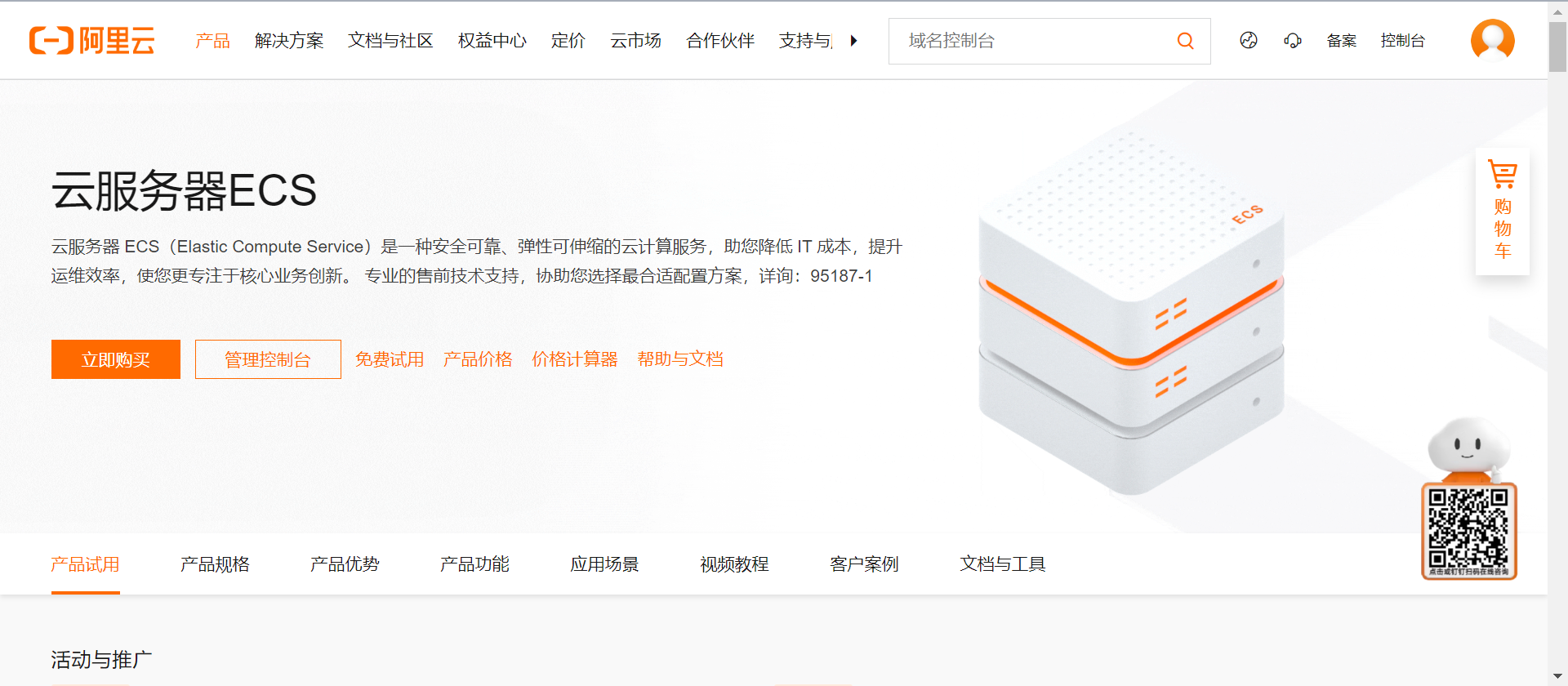The width and height of the screenshot is (1568, 686).
Task: Open the 文档与社区 menu
Action: point(390,41)
